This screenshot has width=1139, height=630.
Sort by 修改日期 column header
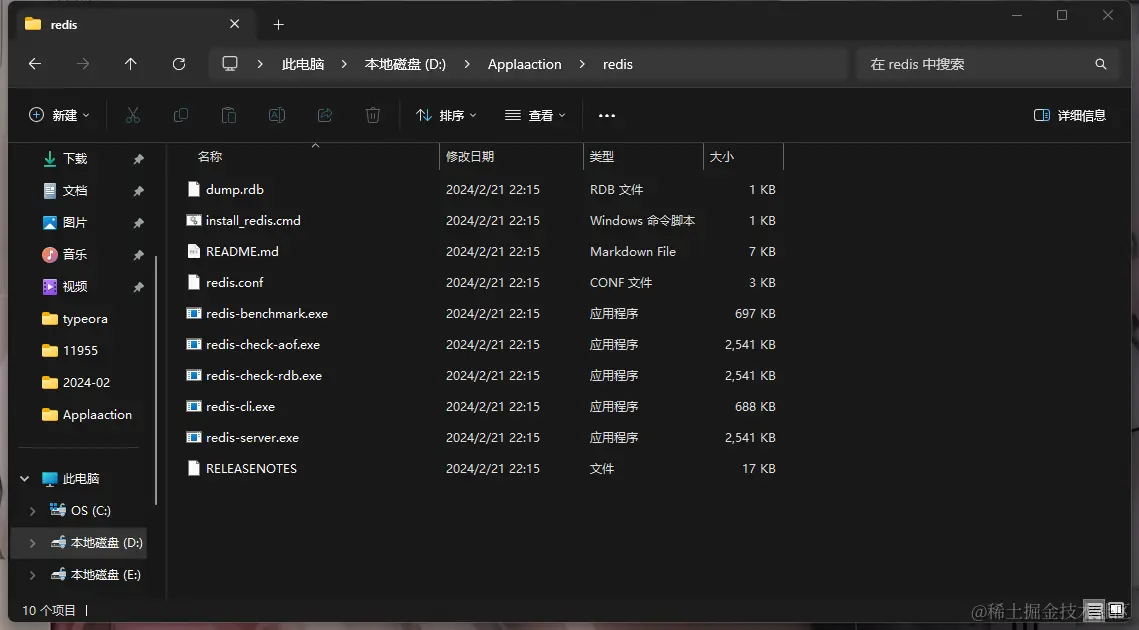tap(470, 156)
